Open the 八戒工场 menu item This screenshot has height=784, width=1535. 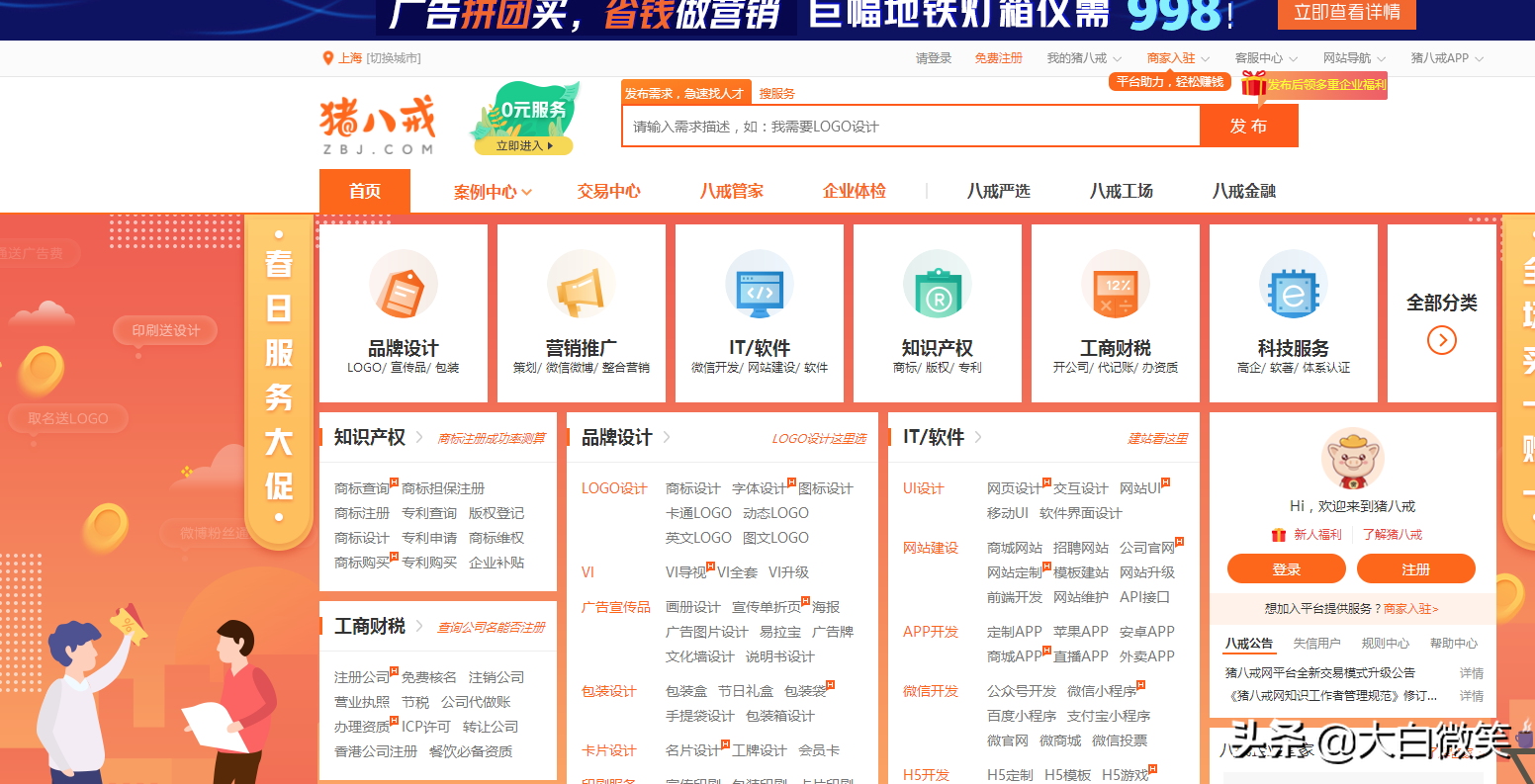click(x=1121, y=192)
